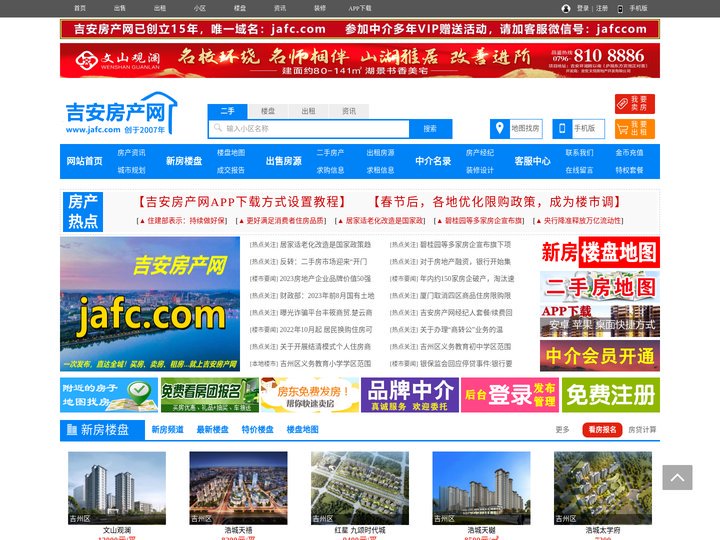Click the 房产热点 blue badge
This screenshot has height=540, width=720.
83,212
